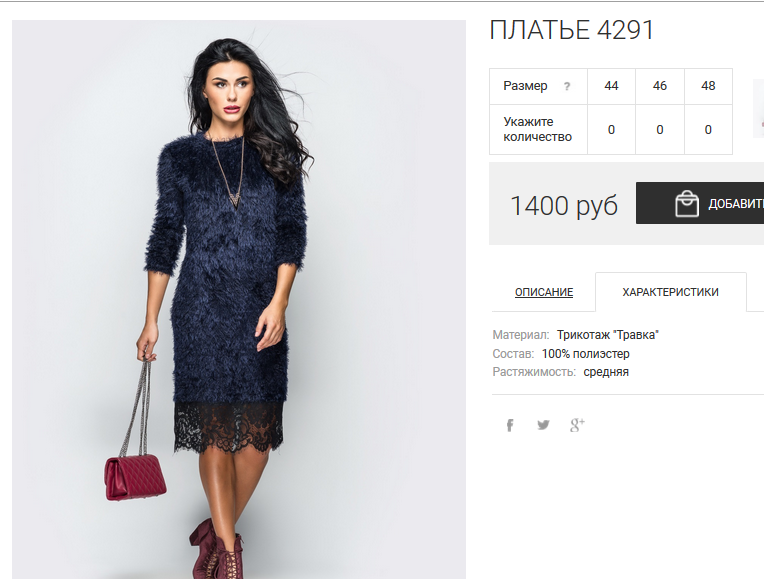Click the partial thumbnail beside size table
764x579 pixels.
coord(759,108)
